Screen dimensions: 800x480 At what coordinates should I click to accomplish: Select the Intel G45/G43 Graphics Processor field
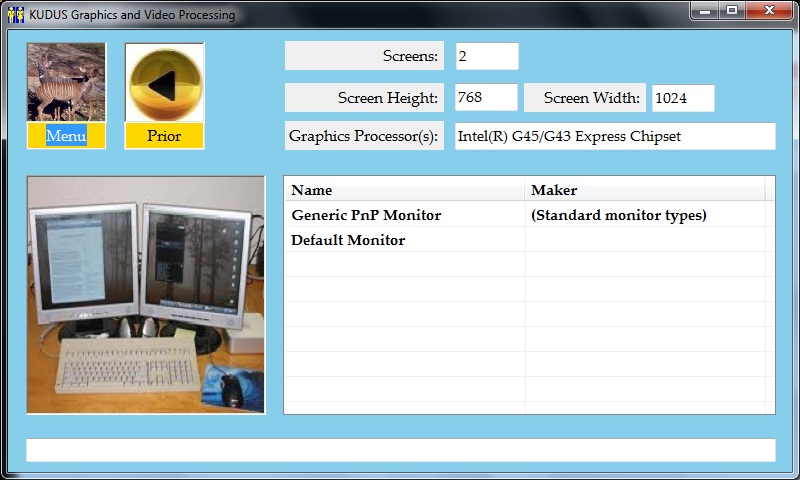click(615, 136)
